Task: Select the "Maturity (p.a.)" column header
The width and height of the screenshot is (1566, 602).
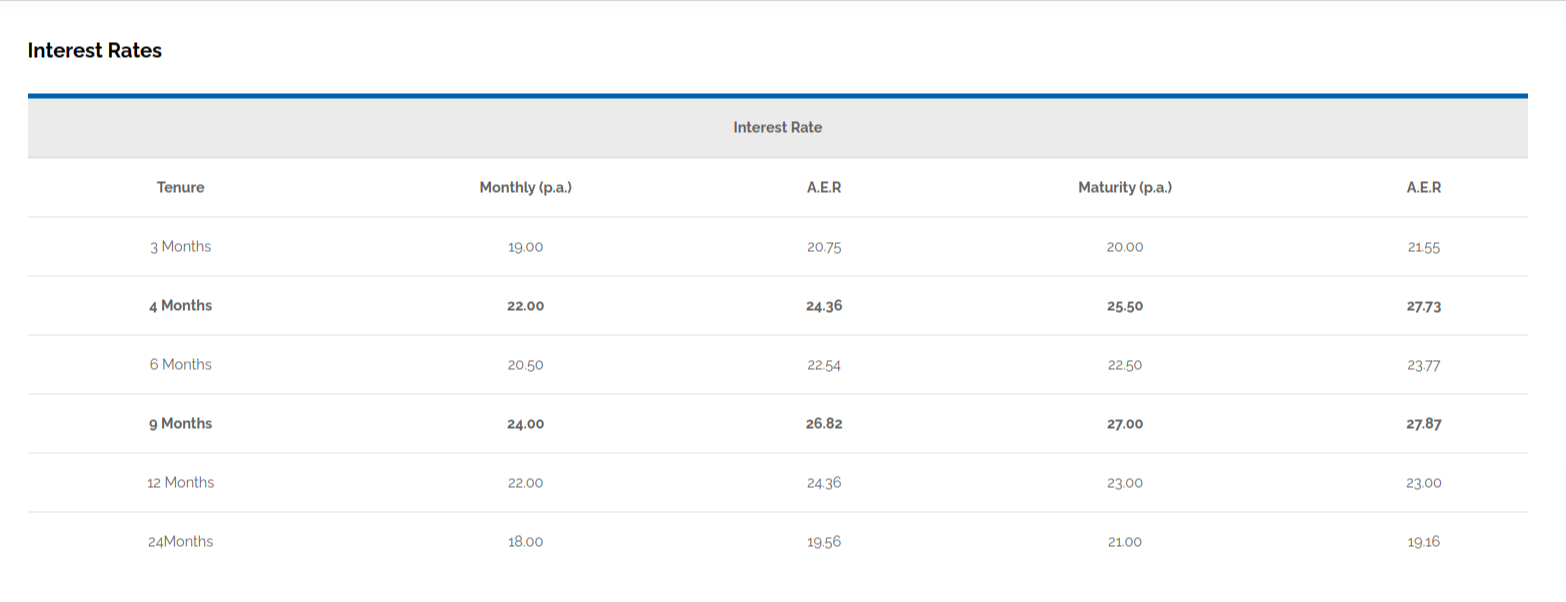Action: click(x=1125, y=187)
